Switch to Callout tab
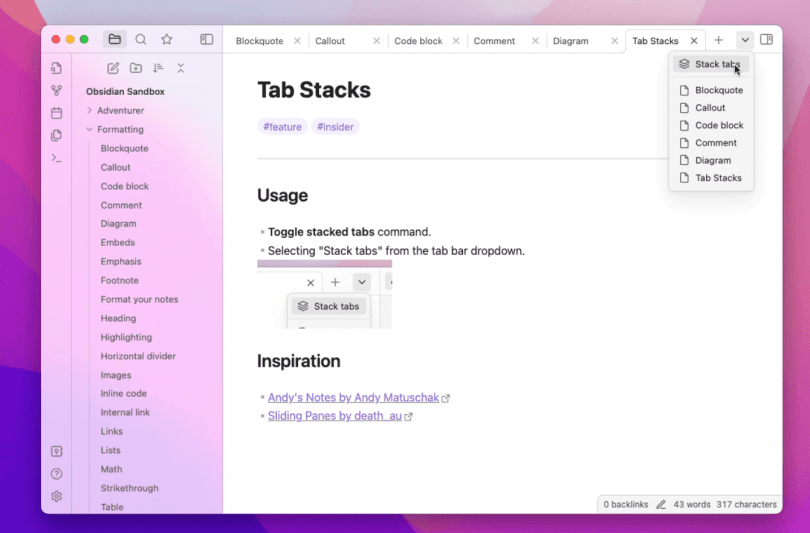The height and width of the screenshot is (533, 810). point(330,41)
